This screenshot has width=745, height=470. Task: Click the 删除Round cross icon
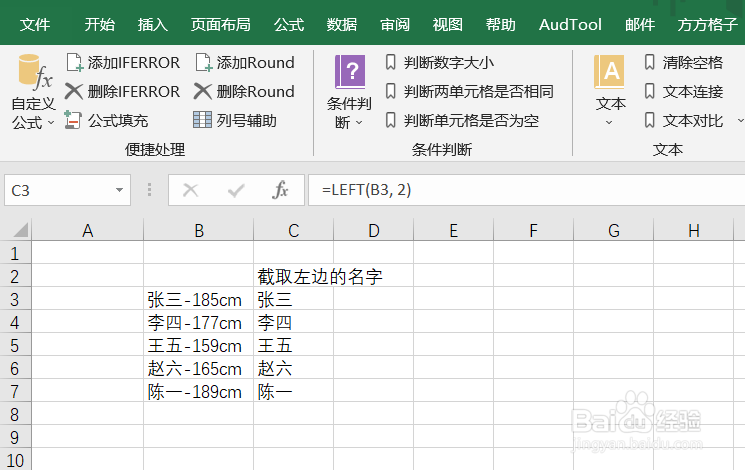coord(203,91)
